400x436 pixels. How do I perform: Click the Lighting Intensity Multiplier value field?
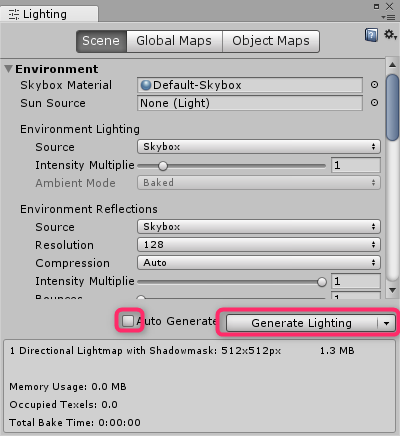356,165
